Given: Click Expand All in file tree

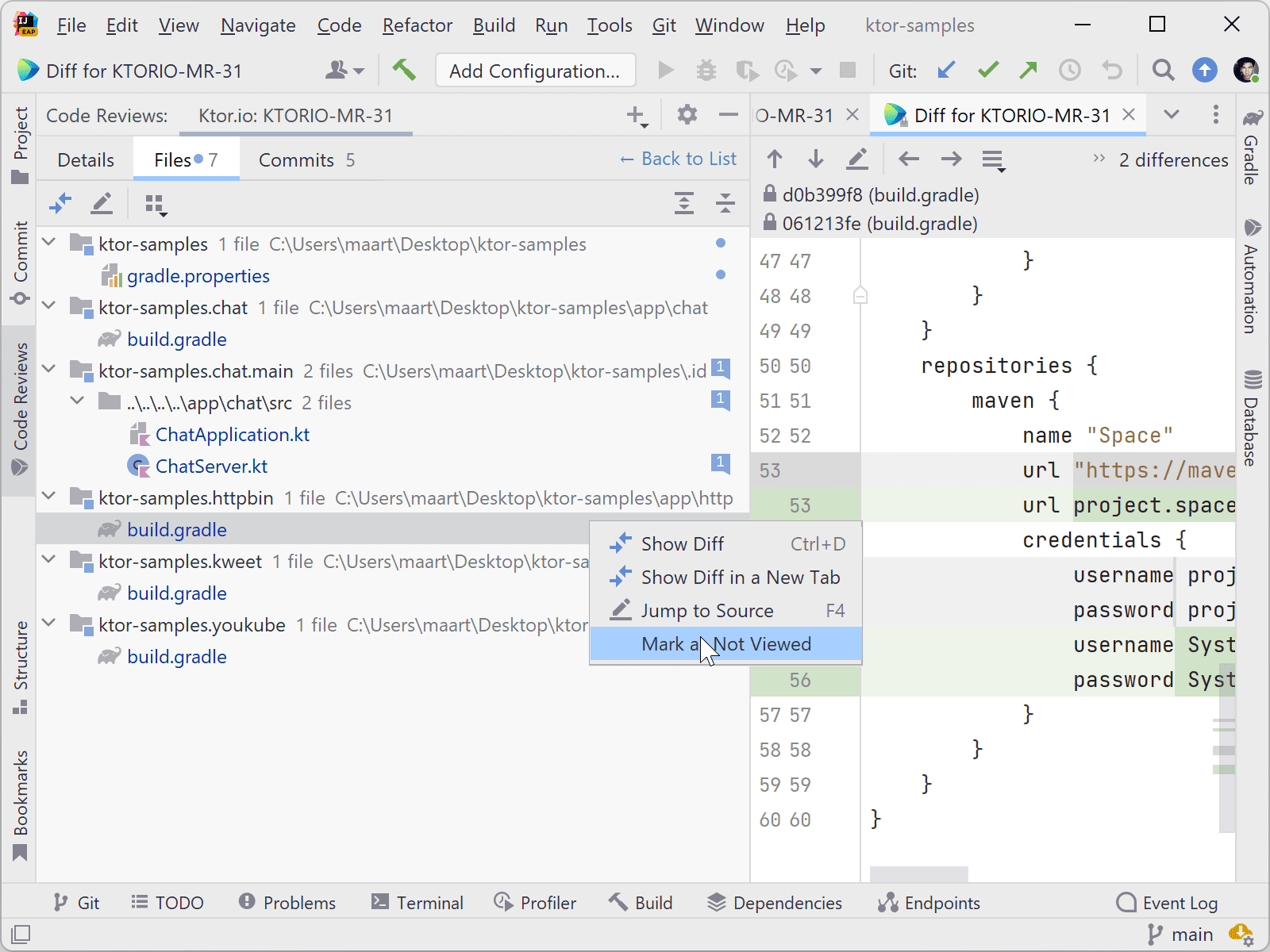Looking at the screenshot, I should point(684,204).
